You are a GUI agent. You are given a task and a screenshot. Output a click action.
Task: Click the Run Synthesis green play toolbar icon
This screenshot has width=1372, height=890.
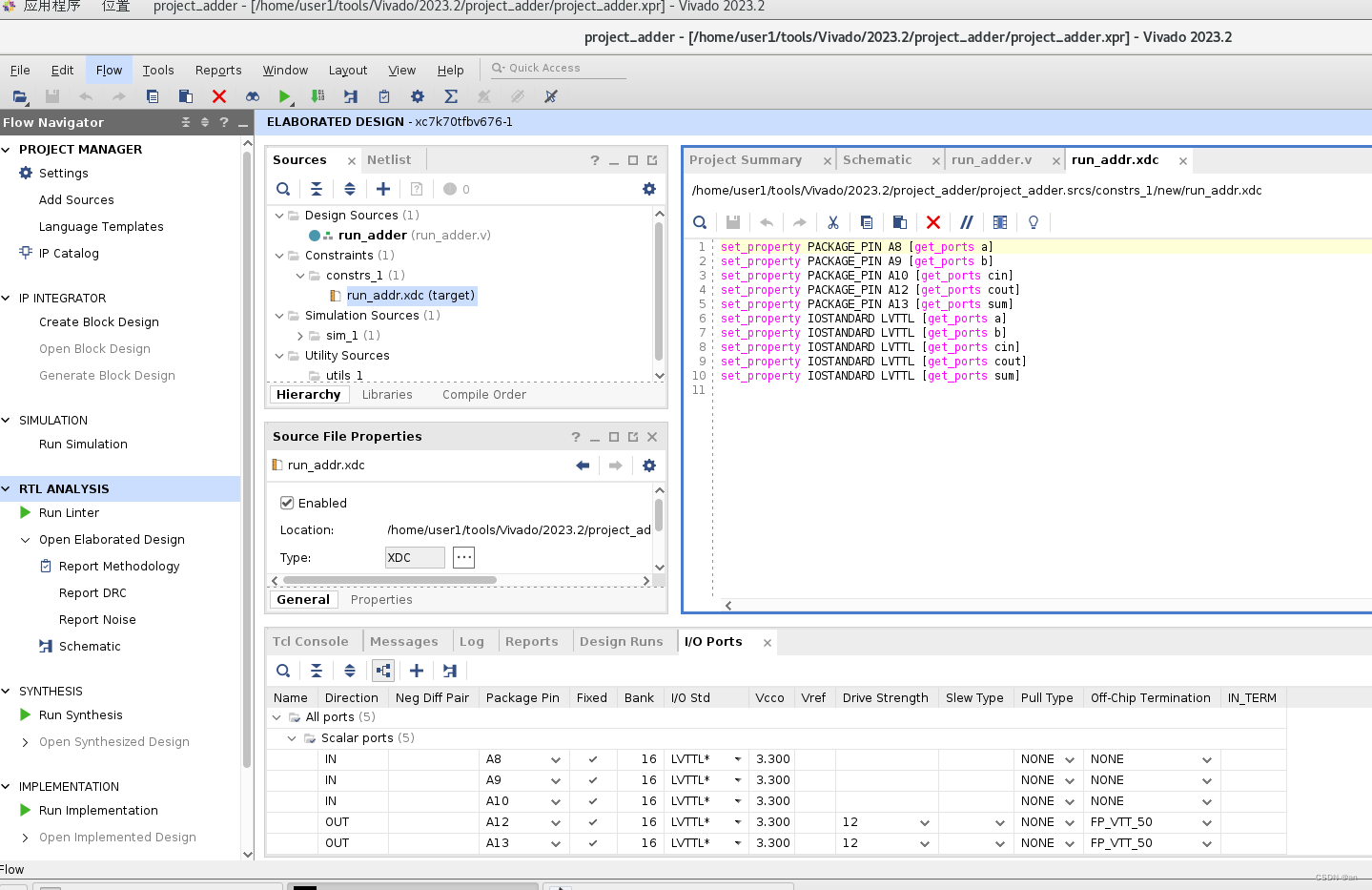(284, 96)
